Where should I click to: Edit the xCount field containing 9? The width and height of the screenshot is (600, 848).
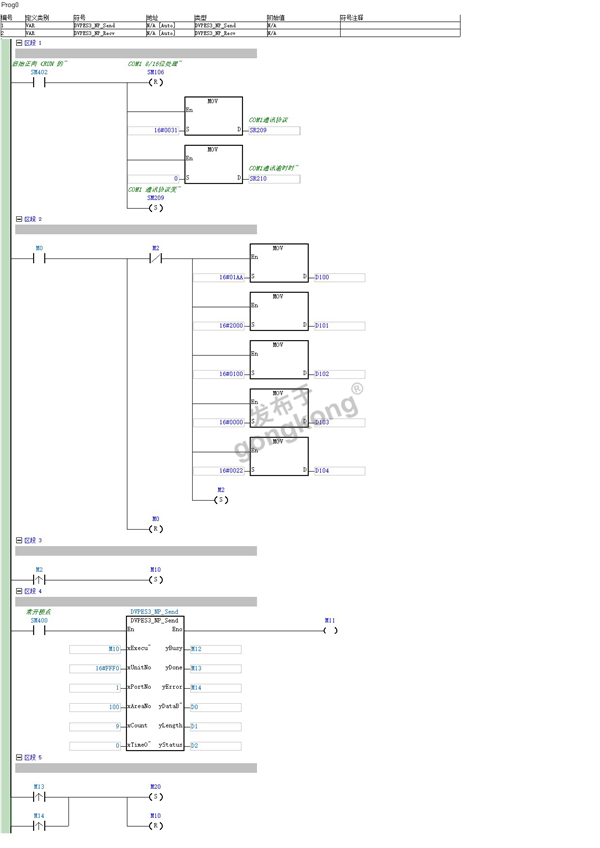95,726
